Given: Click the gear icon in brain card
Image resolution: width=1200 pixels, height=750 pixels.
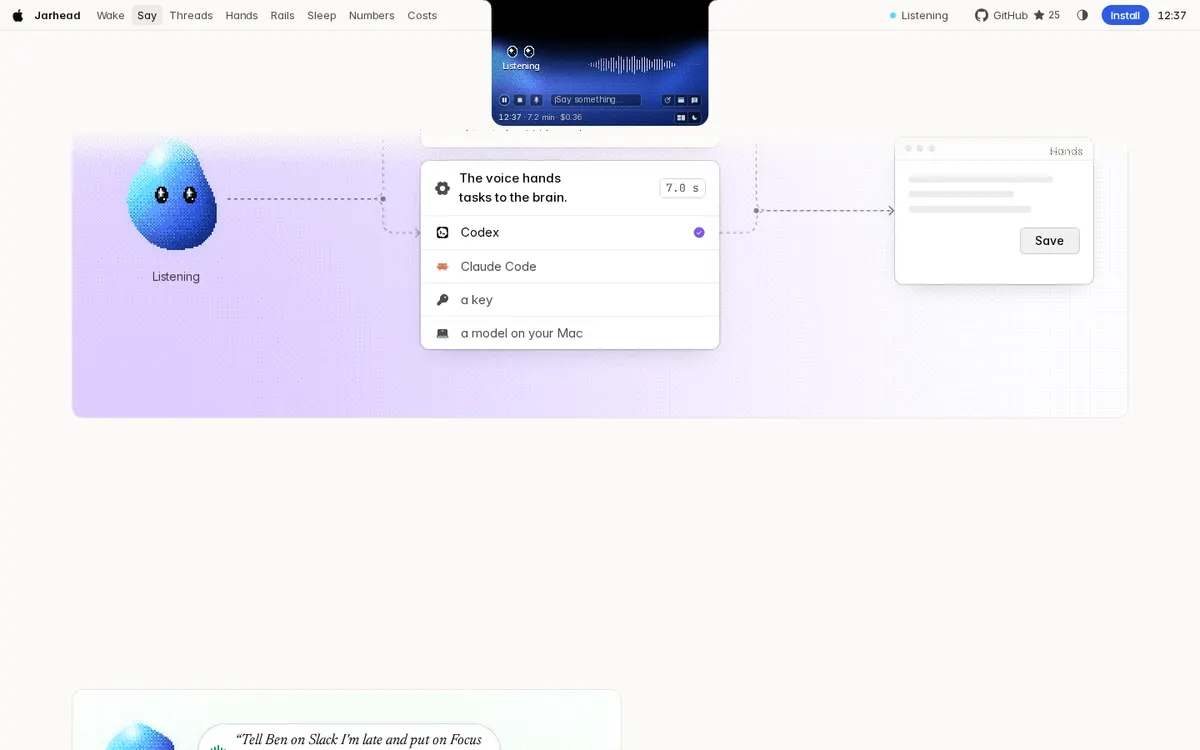Looking at the screenshot, I should click(x=442, y=188).
